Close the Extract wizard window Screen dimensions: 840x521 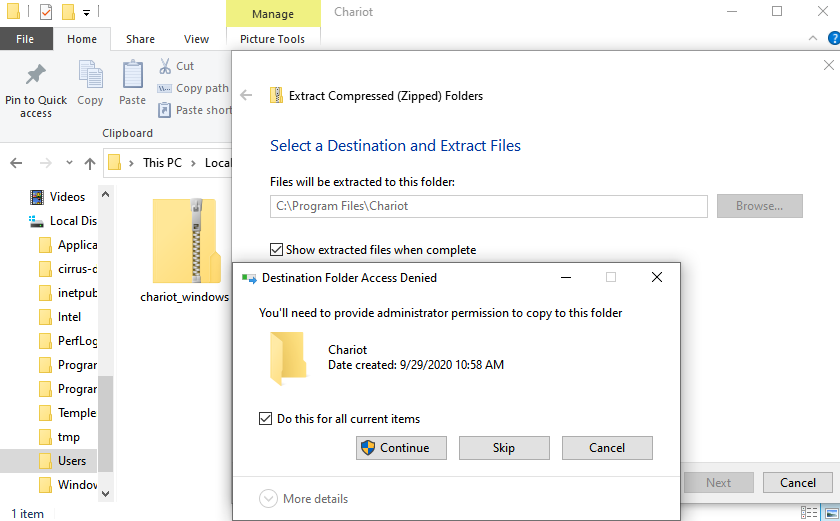pos(828,65)
